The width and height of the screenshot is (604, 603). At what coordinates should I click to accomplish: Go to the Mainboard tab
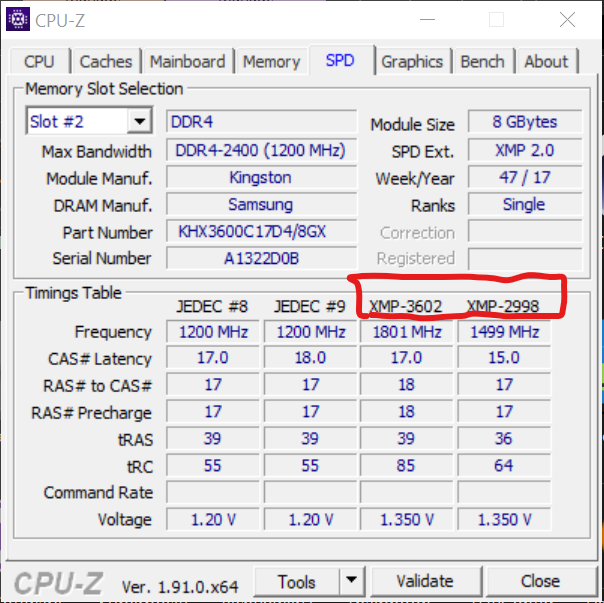[x=188, y=62]
